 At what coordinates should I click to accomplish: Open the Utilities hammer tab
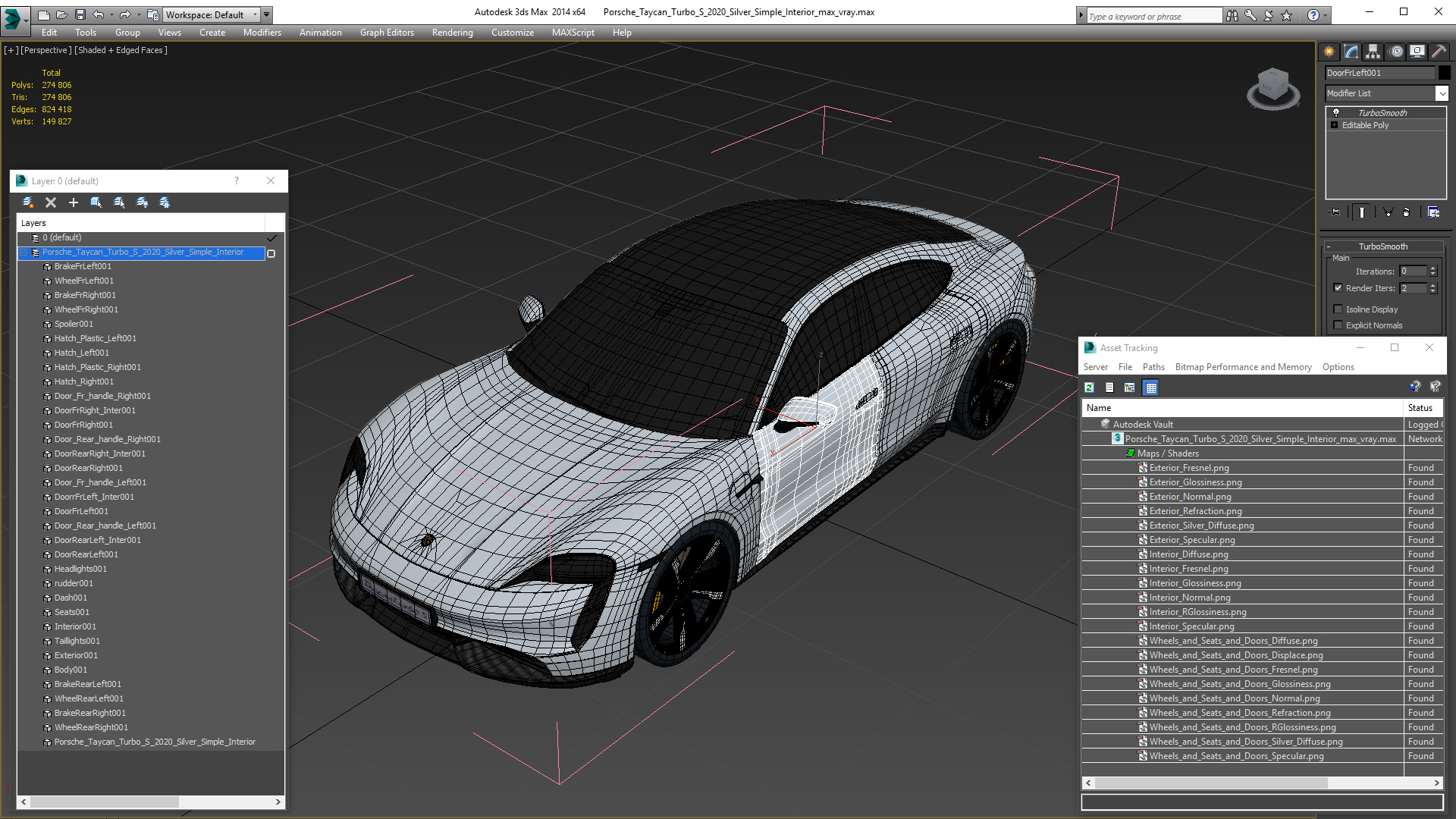1439,52
